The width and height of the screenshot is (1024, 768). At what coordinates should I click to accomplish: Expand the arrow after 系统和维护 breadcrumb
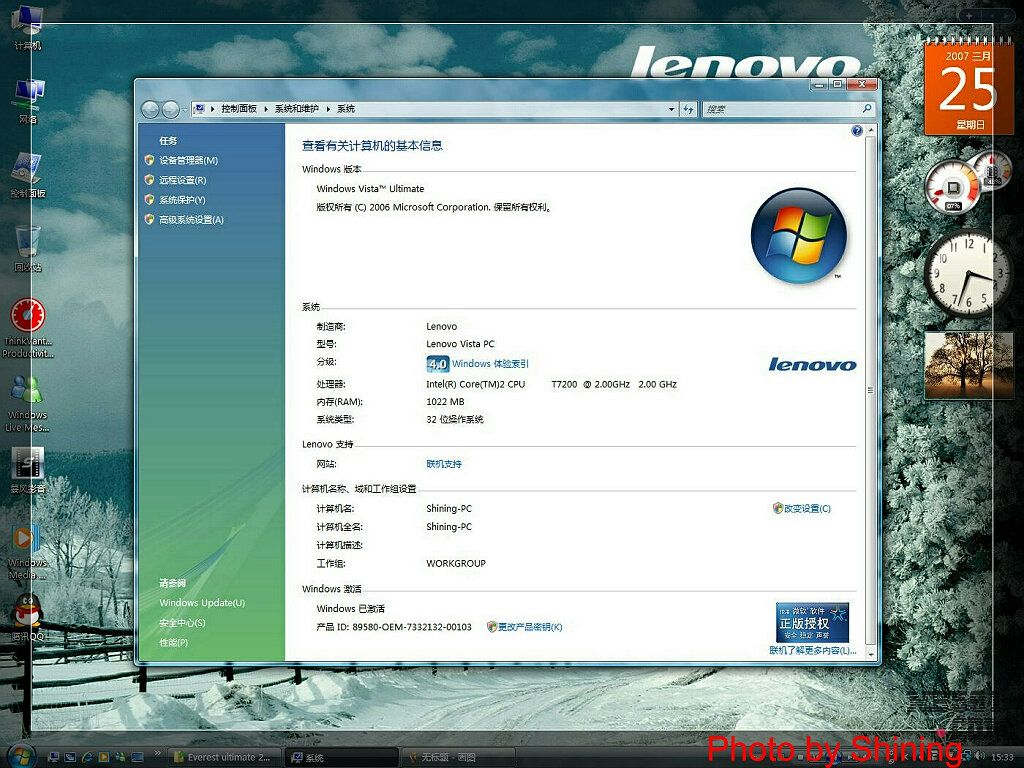328,109
